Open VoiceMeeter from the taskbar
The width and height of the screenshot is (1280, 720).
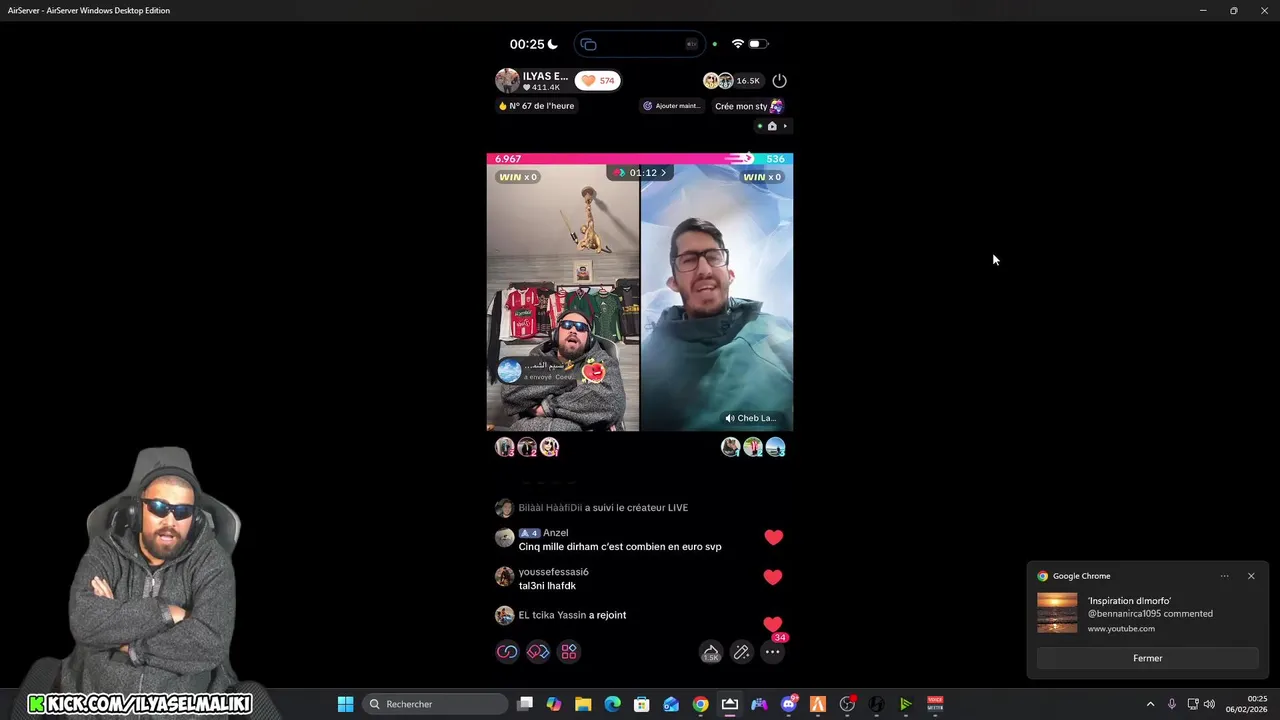pos(935,704)
